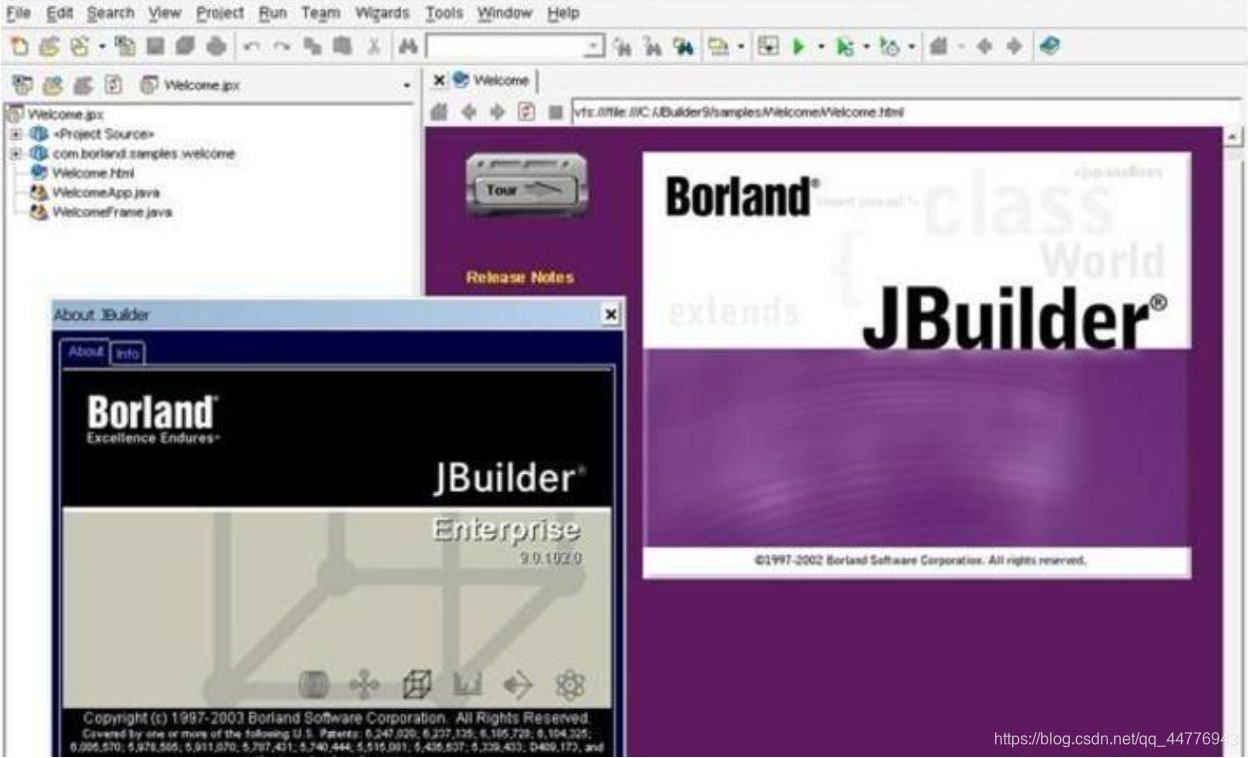Open the dropdown arrow next to Optimize icon

(912, 47)
